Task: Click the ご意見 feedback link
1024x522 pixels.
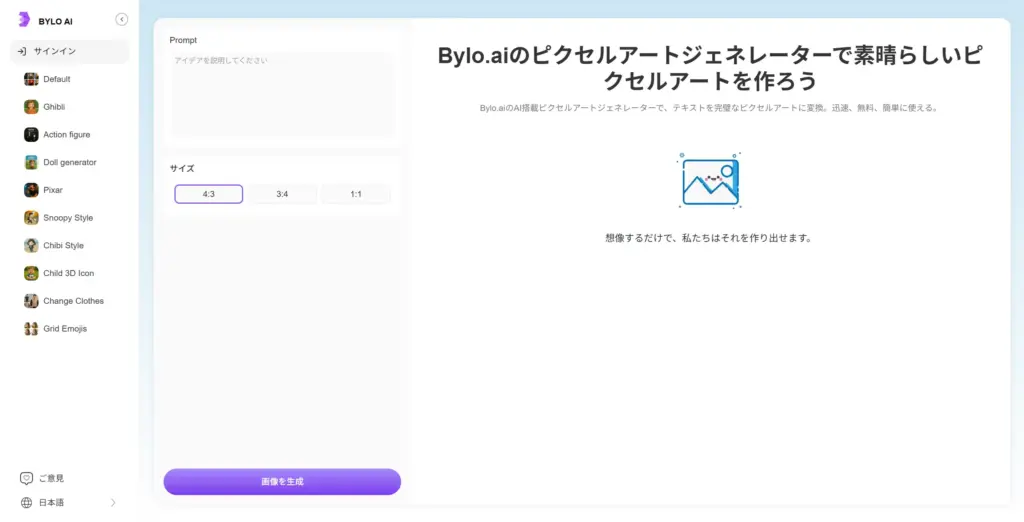Action: click(x=51, y=478)
